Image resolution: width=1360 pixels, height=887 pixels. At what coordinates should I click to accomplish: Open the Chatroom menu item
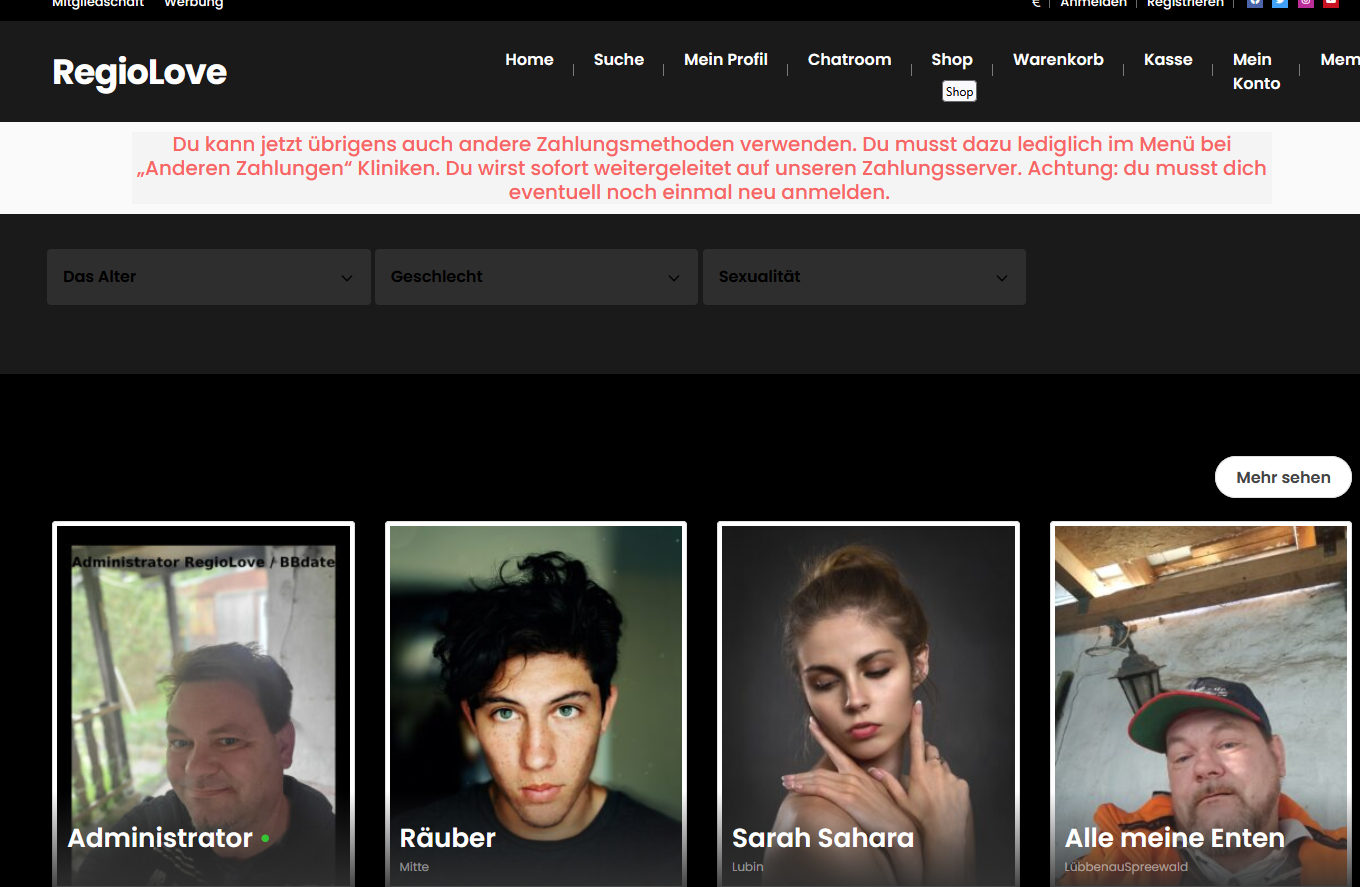pos(849,60)
